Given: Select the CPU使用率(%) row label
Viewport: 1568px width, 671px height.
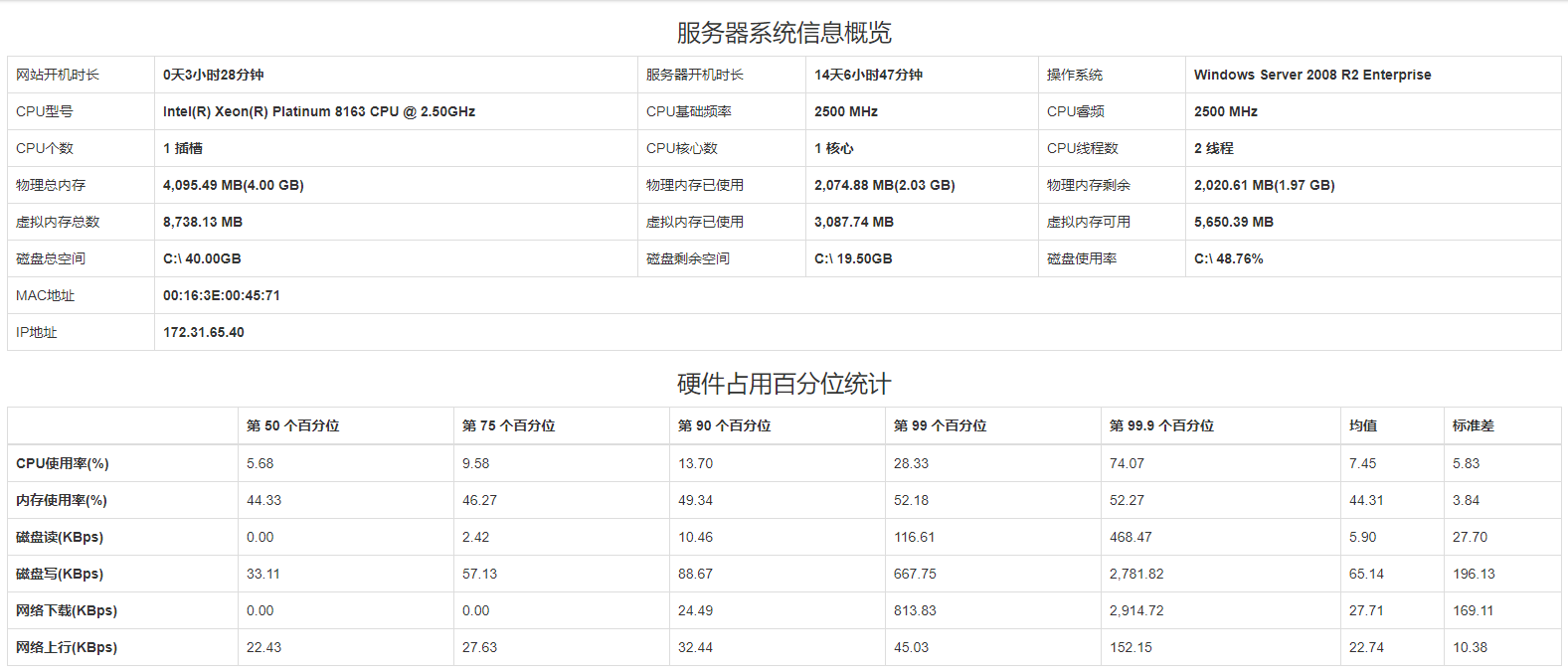Looking at the screenshot, I should (63, 463).
